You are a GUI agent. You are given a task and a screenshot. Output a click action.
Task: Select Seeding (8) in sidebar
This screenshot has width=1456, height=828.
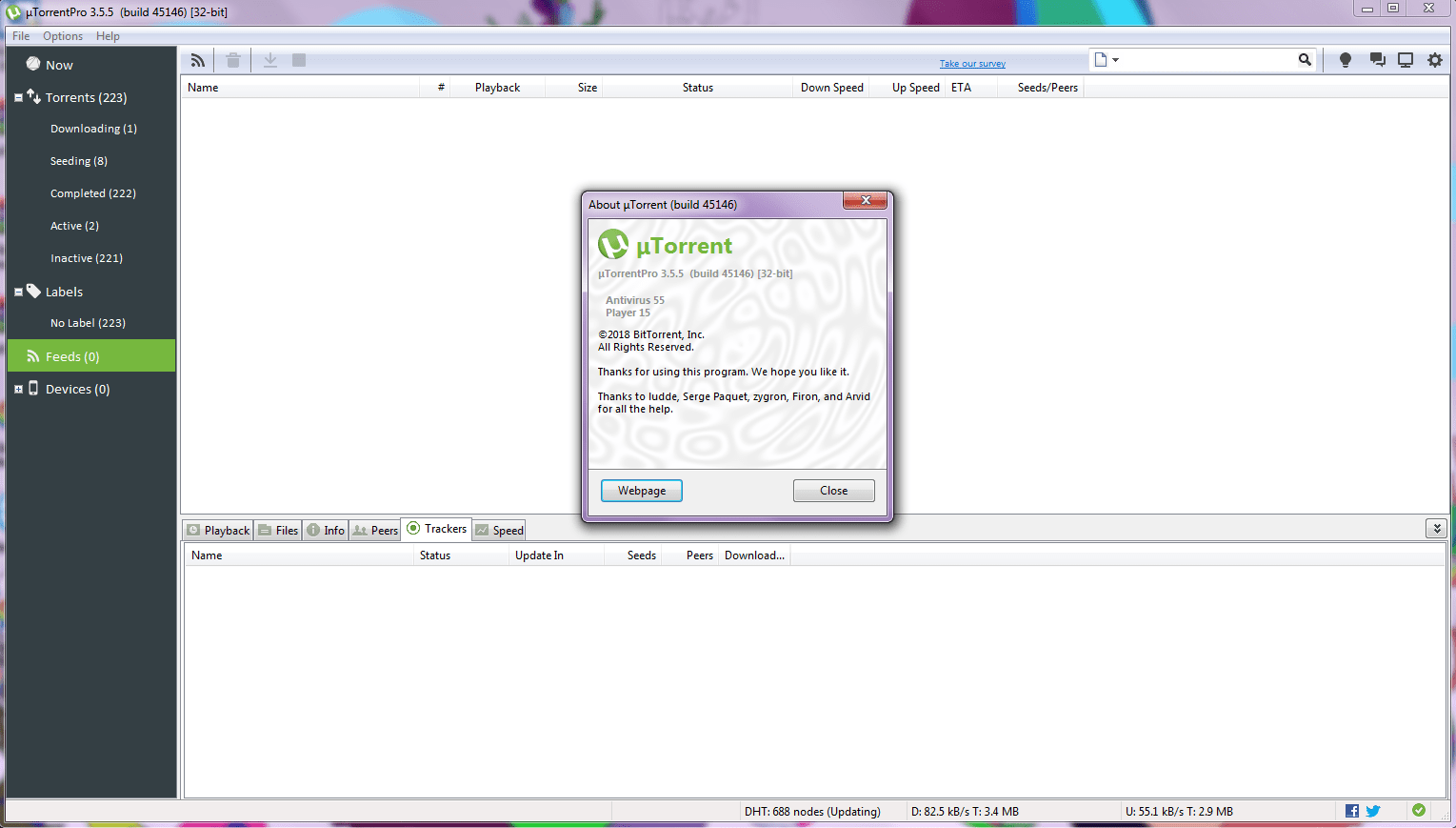tap(78, 161)
